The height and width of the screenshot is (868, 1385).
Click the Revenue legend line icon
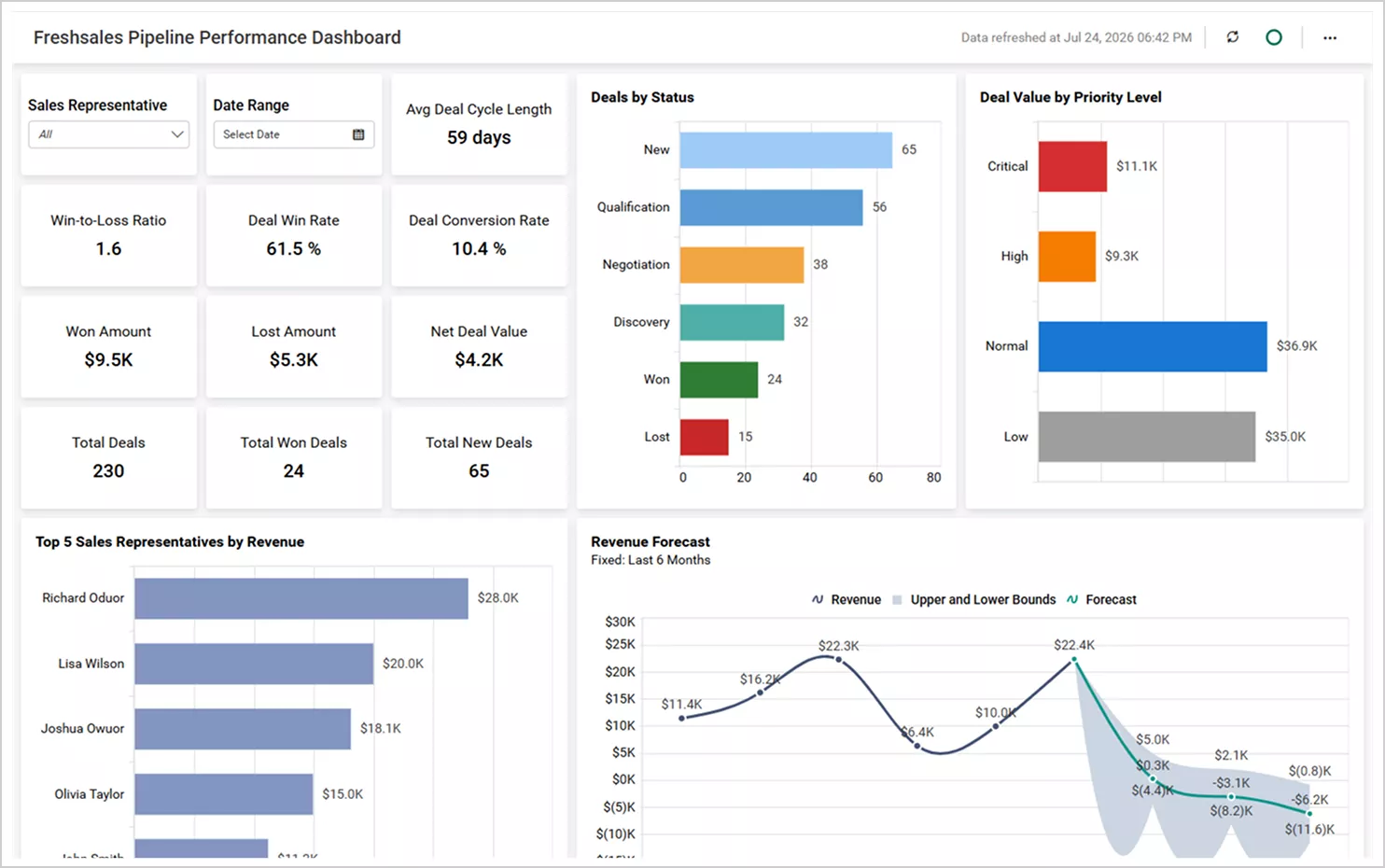818,599
